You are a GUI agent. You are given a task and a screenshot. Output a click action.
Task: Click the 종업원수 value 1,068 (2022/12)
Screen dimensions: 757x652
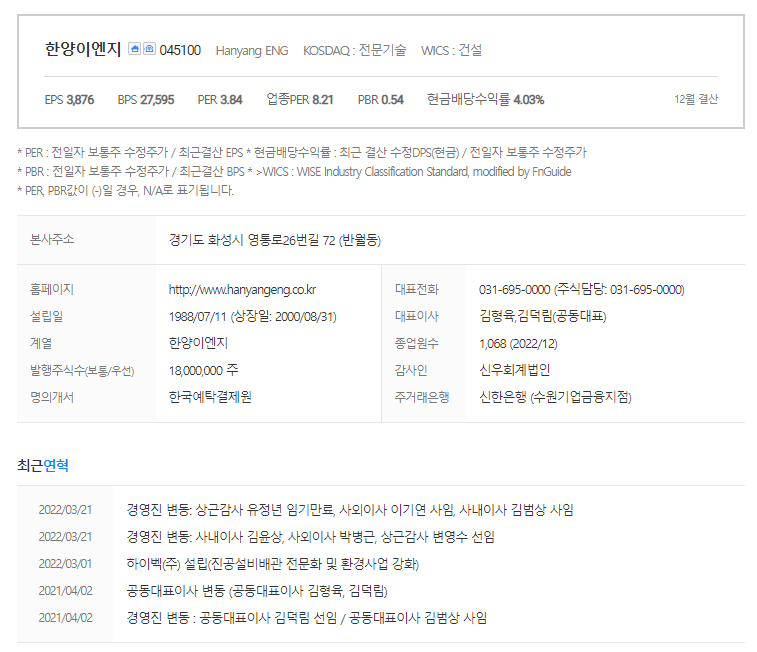click(518, 344)
